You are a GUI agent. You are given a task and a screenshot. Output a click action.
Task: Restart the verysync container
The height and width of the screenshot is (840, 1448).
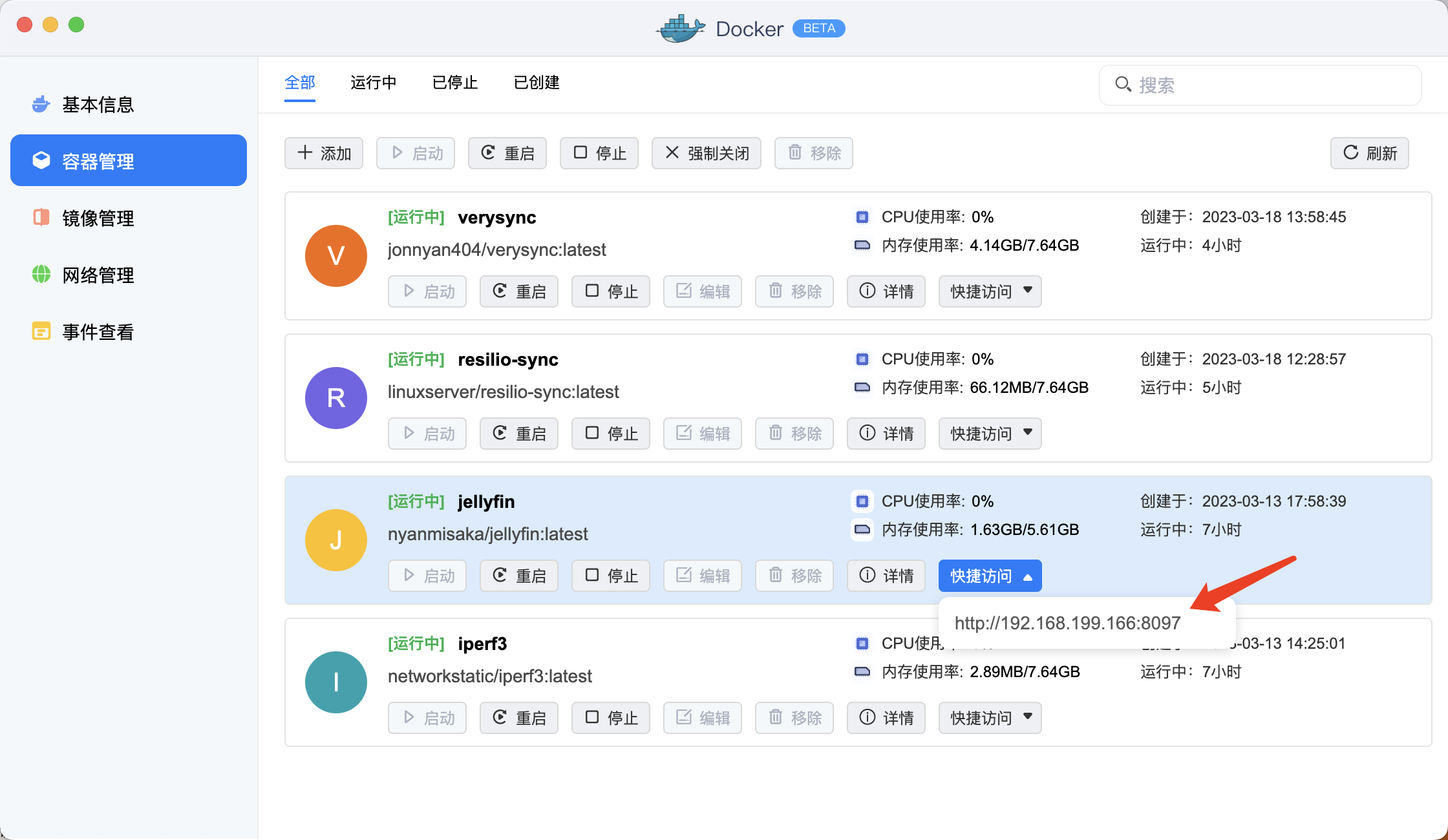click(x=519, y=291)
